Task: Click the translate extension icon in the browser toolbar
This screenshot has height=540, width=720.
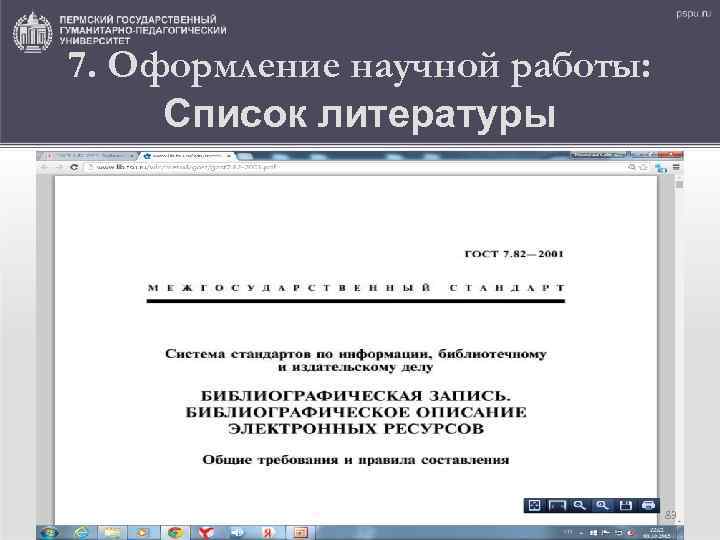Action: (x=661, y=168)
